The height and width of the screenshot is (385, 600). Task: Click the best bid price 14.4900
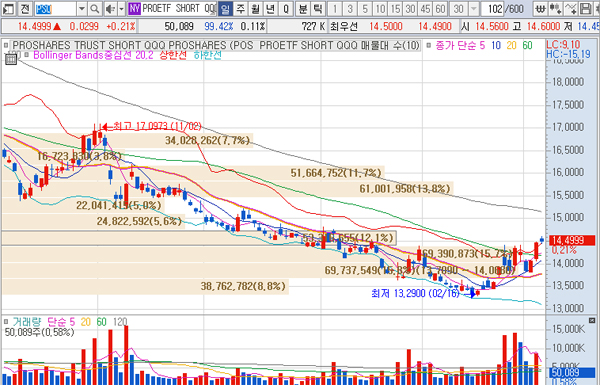(435, 26)
